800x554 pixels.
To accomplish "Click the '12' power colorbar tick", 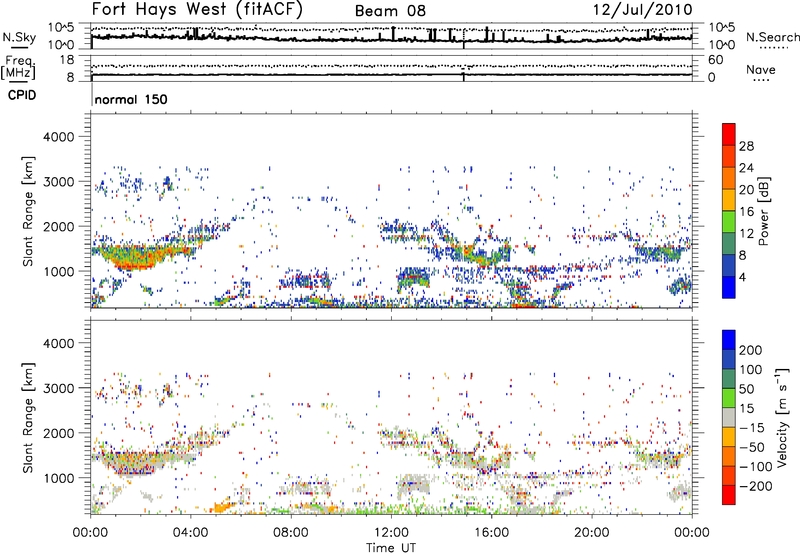I will click(746, 234).
